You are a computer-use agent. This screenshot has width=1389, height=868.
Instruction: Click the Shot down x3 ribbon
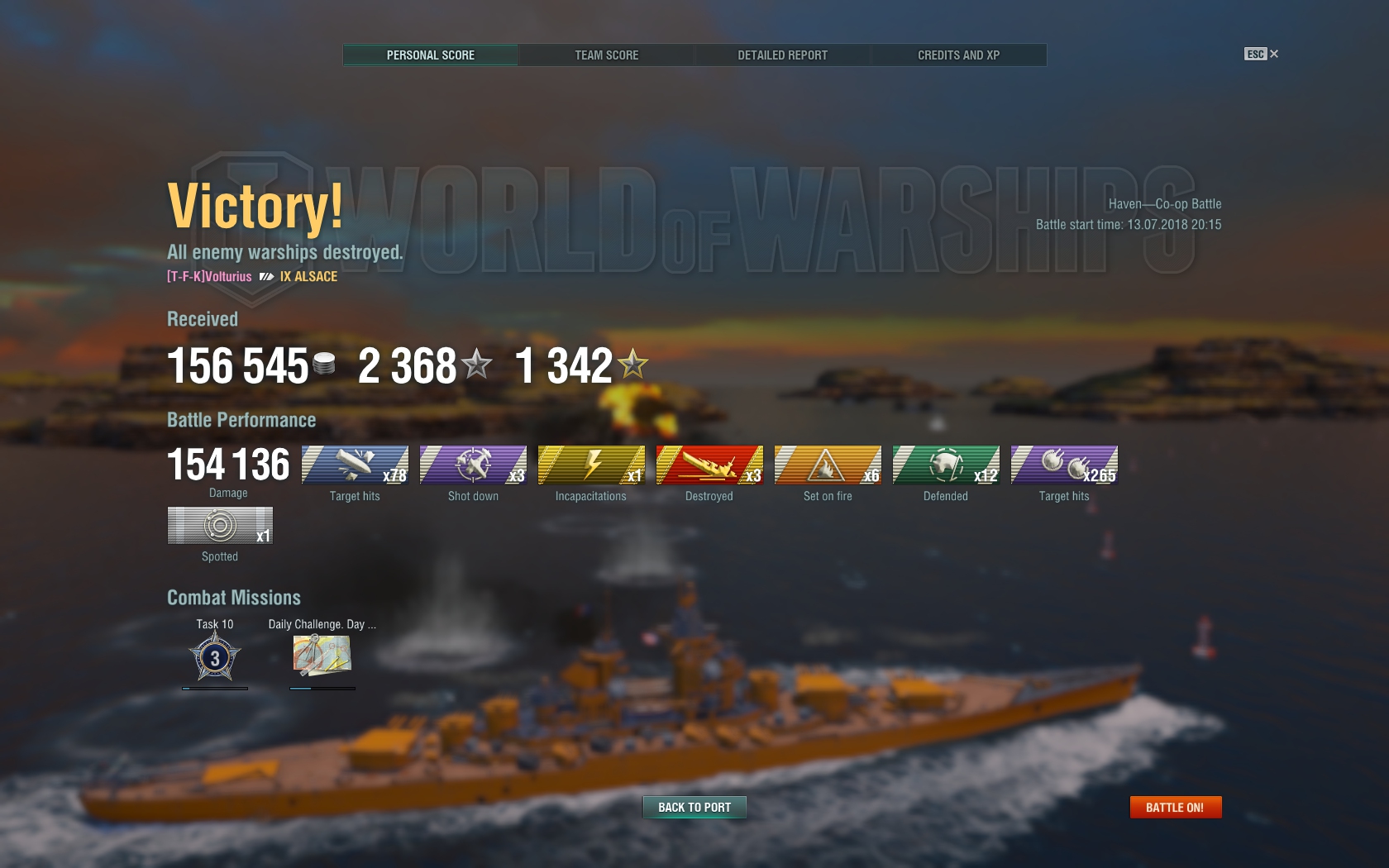(x=473, y=465)
